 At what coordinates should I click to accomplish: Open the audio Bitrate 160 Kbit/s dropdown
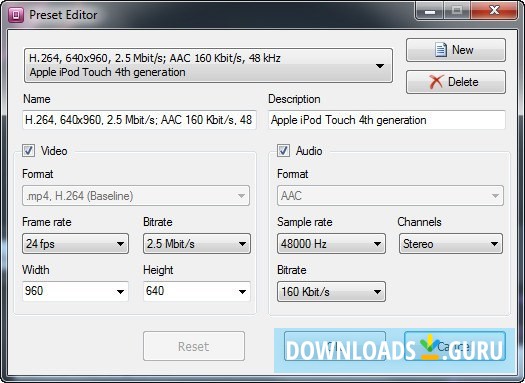[331, 291]
